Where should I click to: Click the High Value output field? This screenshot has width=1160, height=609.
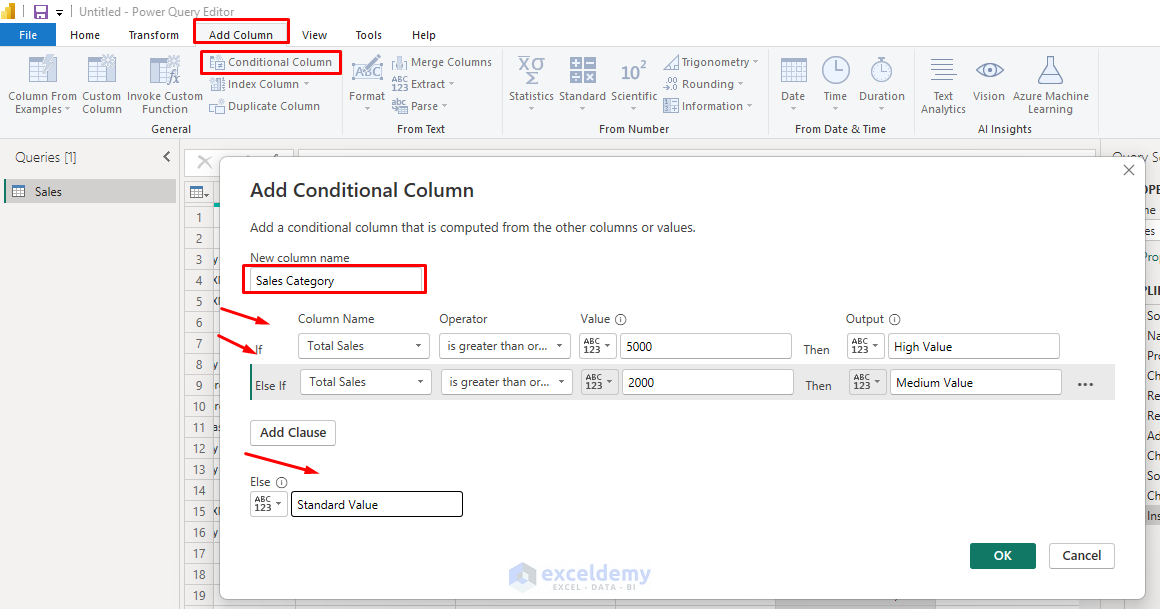tap(974, 346)
